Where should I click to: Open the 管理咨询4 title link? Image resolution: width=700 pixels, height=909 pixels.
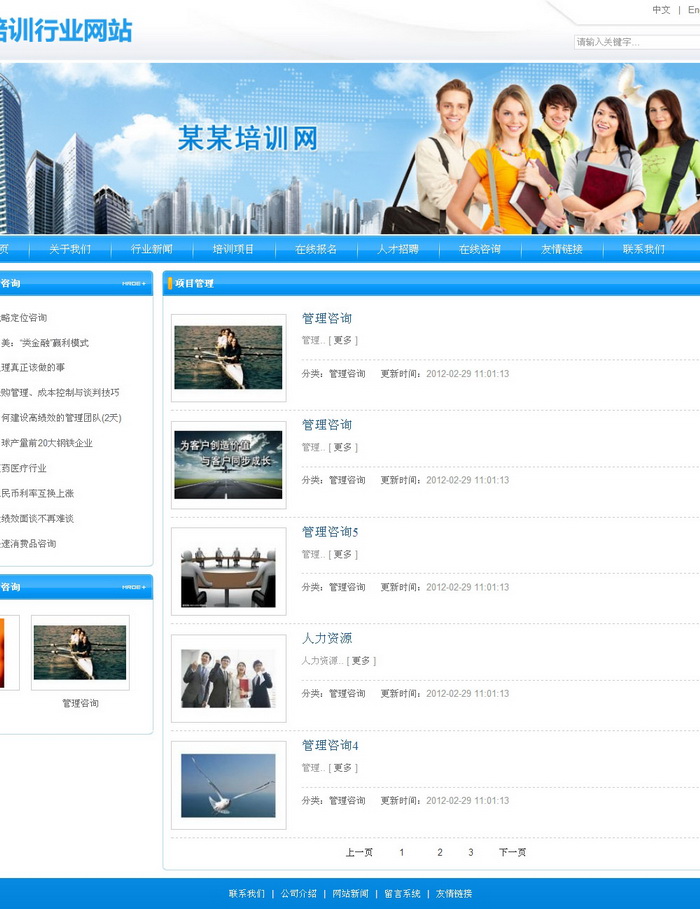pyautogui.click(x=330, y=745)
